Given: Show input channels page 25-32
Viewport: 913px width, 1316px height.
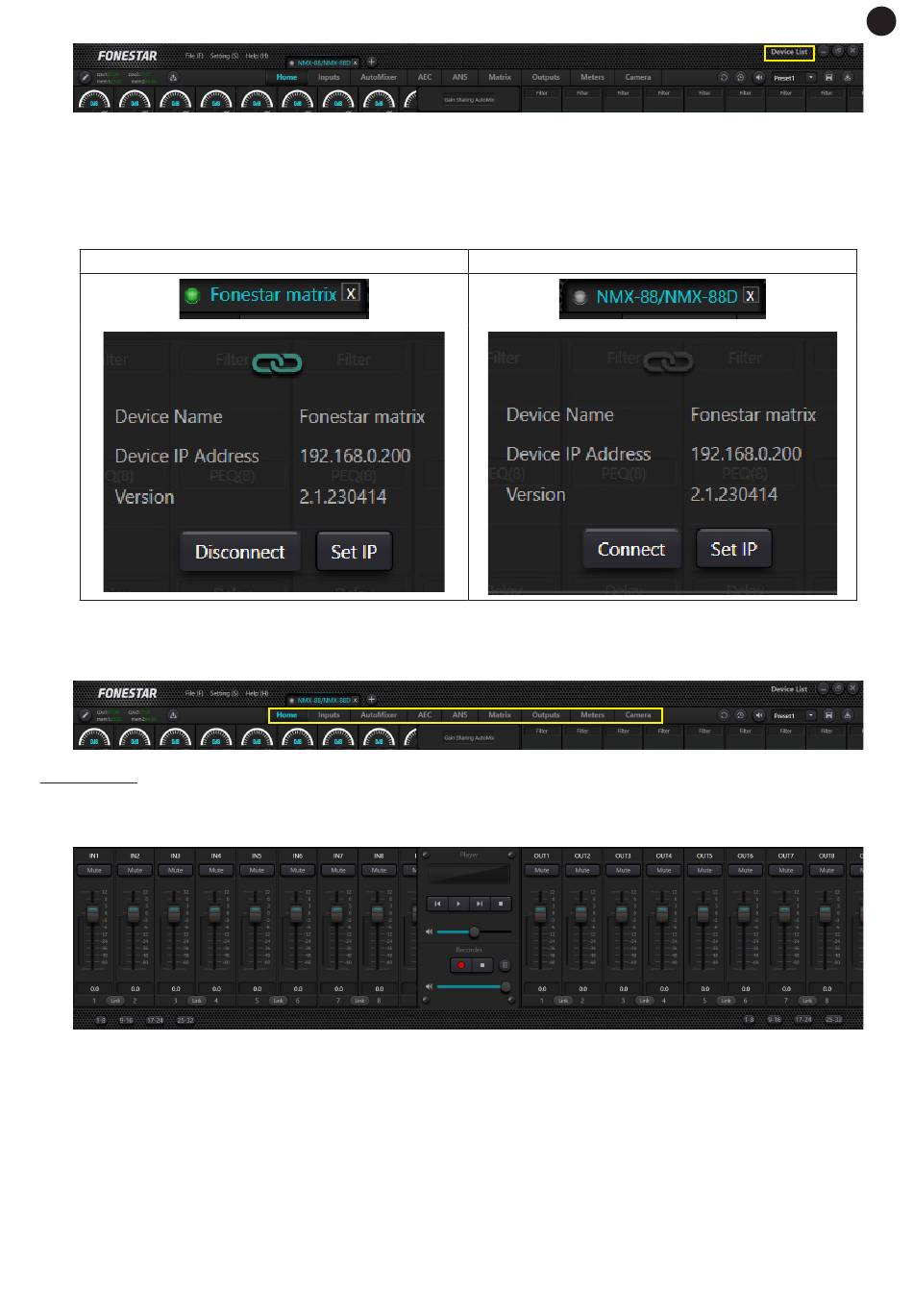Looking at the screenshot, I should click(185, 1020).
